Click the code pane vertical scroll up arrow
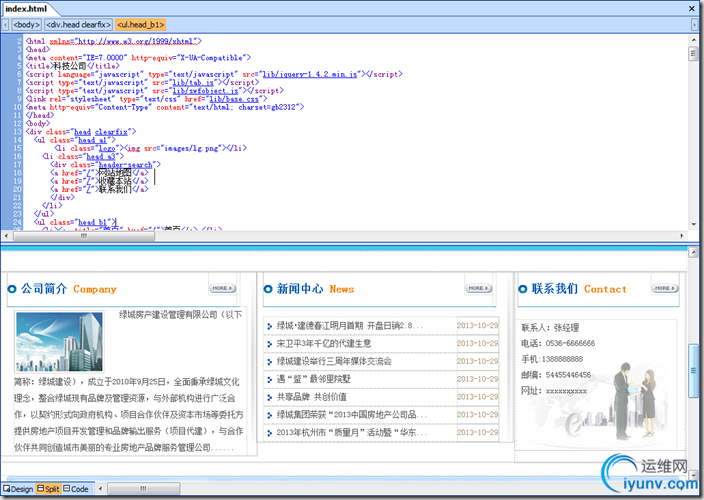Screen dimensions: 704x500 click(x=694, y=40)
